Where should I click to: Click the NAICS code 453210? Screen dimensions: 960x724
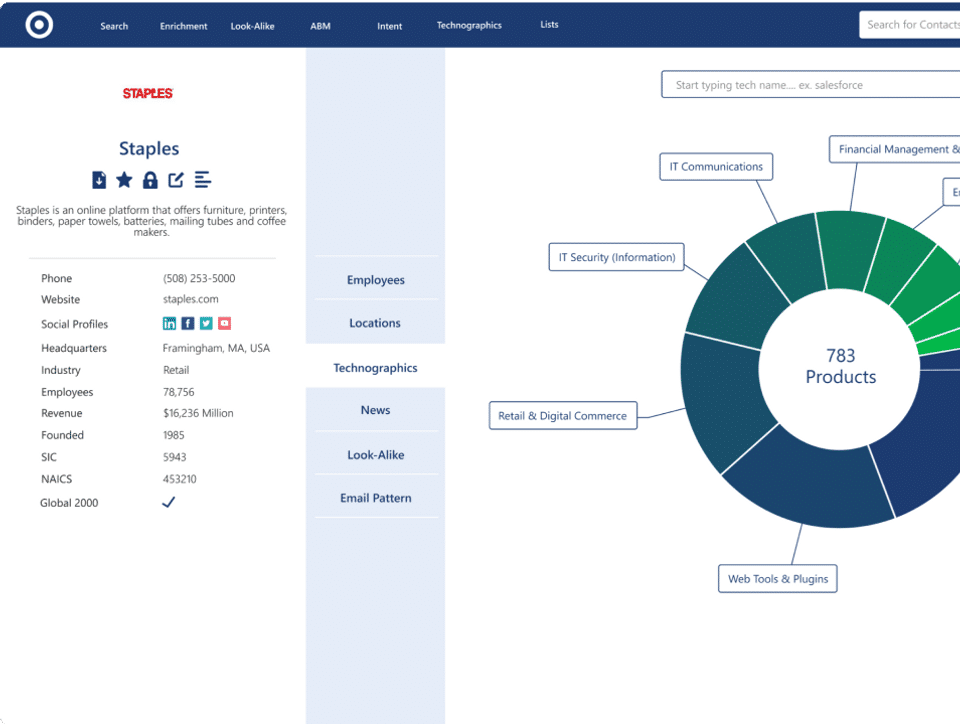point(180,479)
